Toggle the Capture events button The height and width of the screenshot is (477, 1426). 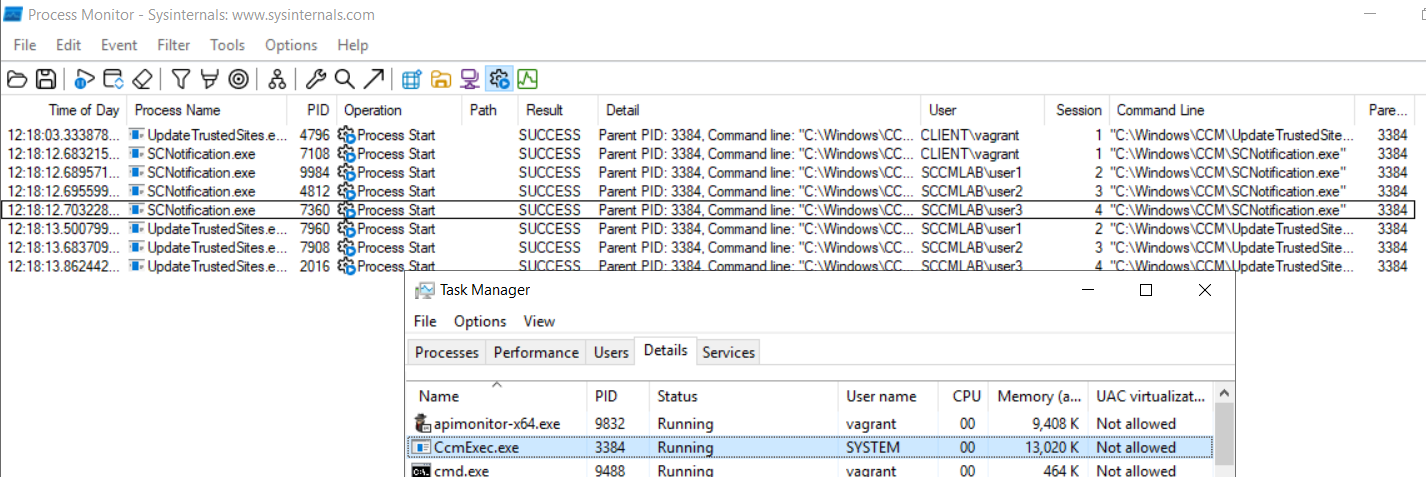tap(85, 79)
